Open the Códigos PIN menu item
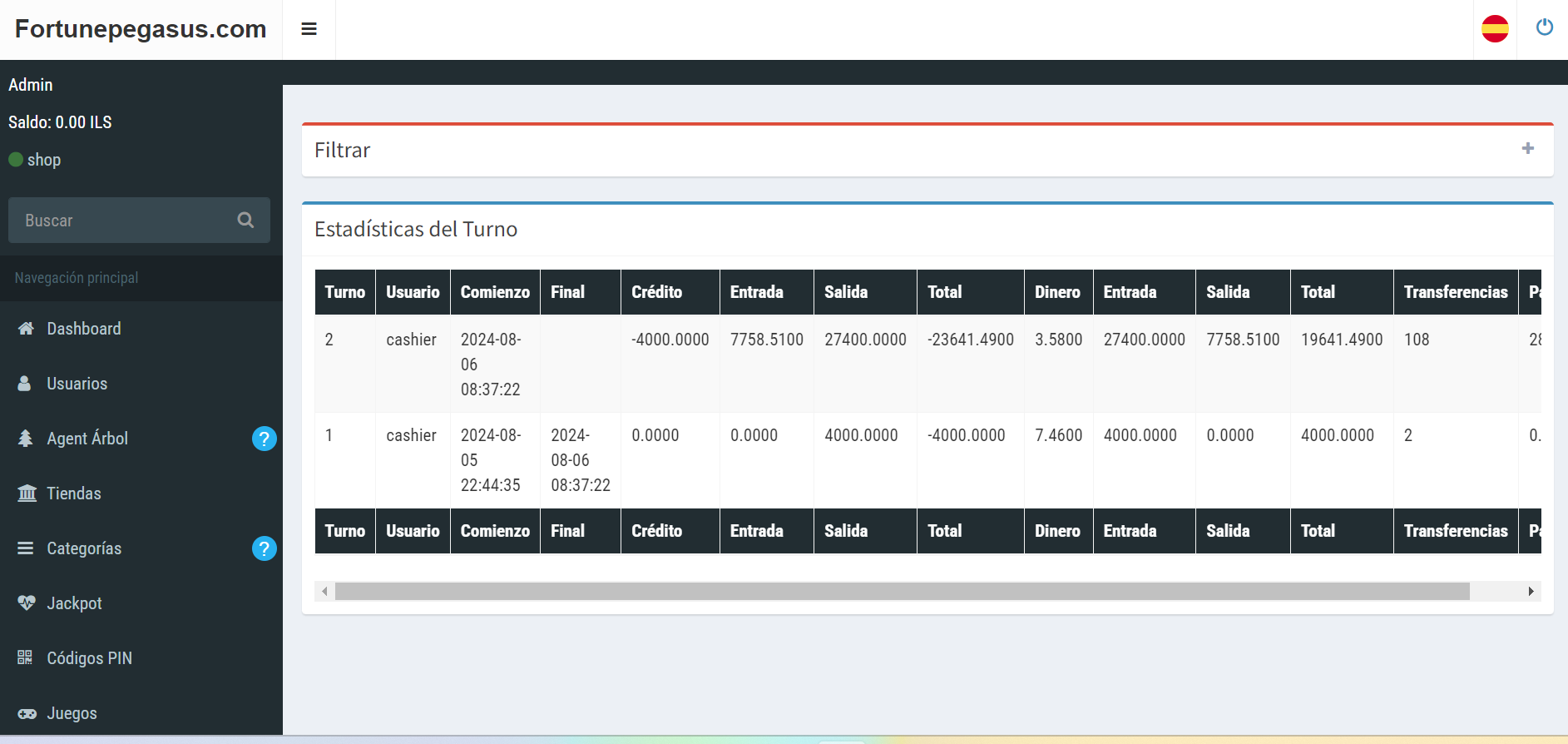 pos(141,658)
